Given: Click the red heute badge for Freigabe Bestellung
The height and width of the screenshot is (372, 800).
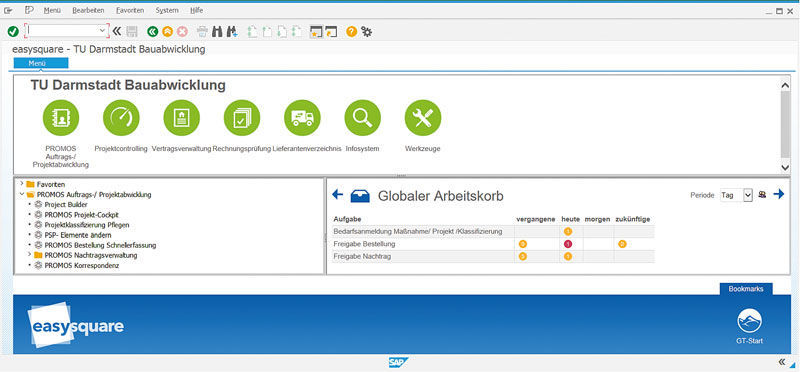Looking at the screenshot, I should pos(568,244).
